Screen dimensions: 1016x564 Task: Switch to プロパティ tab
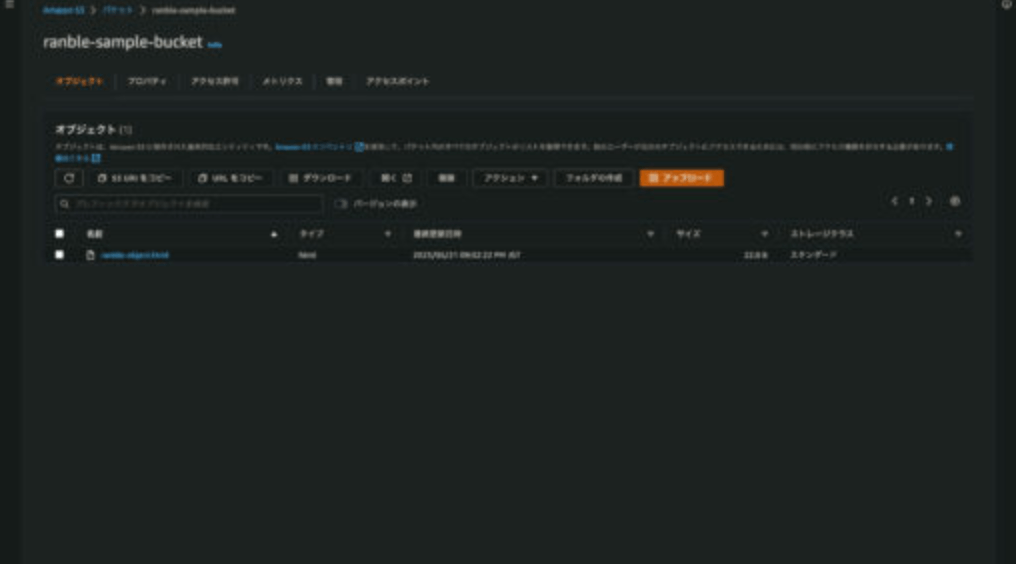point(146,81)
